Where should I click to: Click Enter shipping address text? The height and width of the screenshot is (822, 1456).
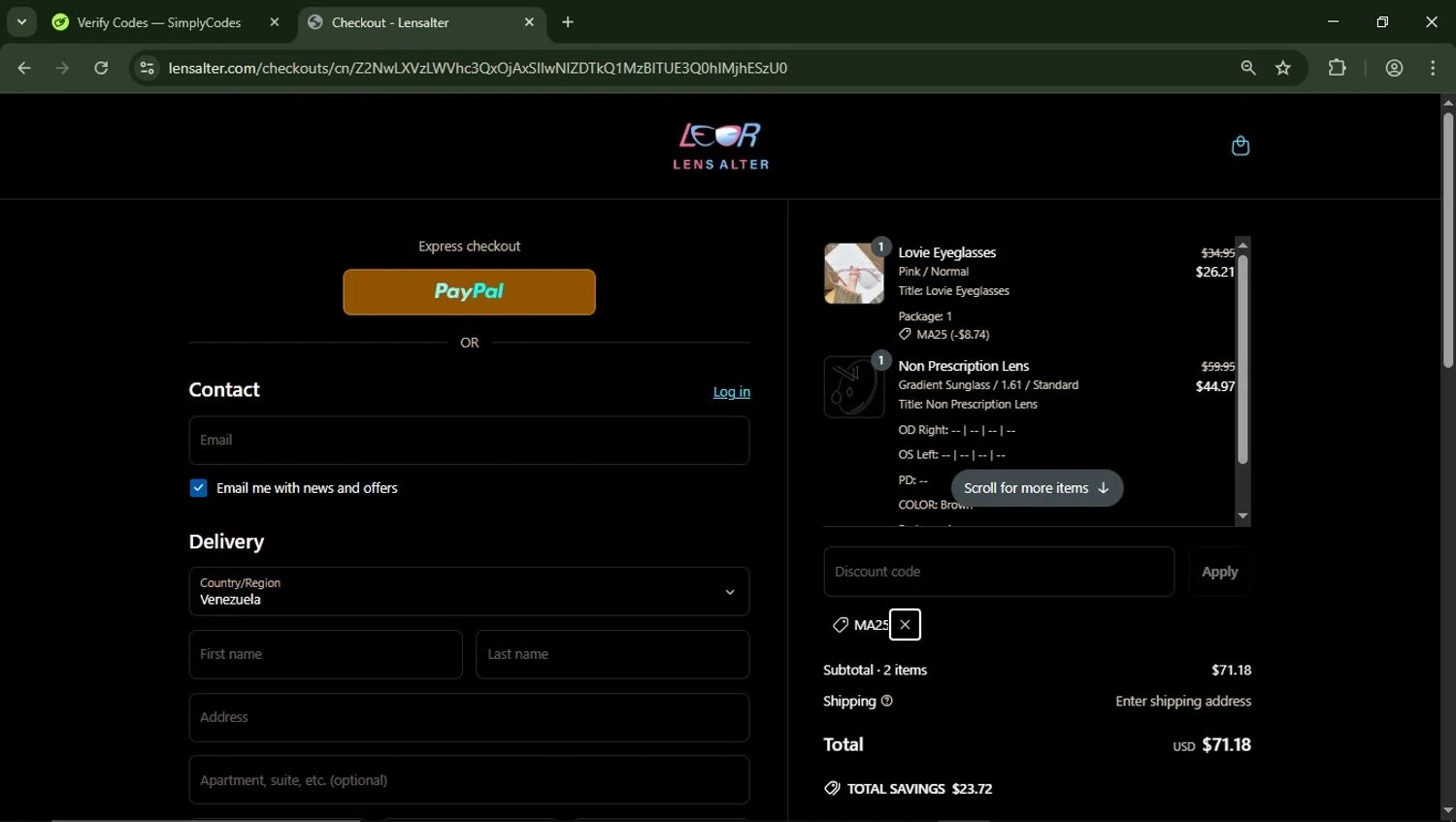coord(1183,701)
